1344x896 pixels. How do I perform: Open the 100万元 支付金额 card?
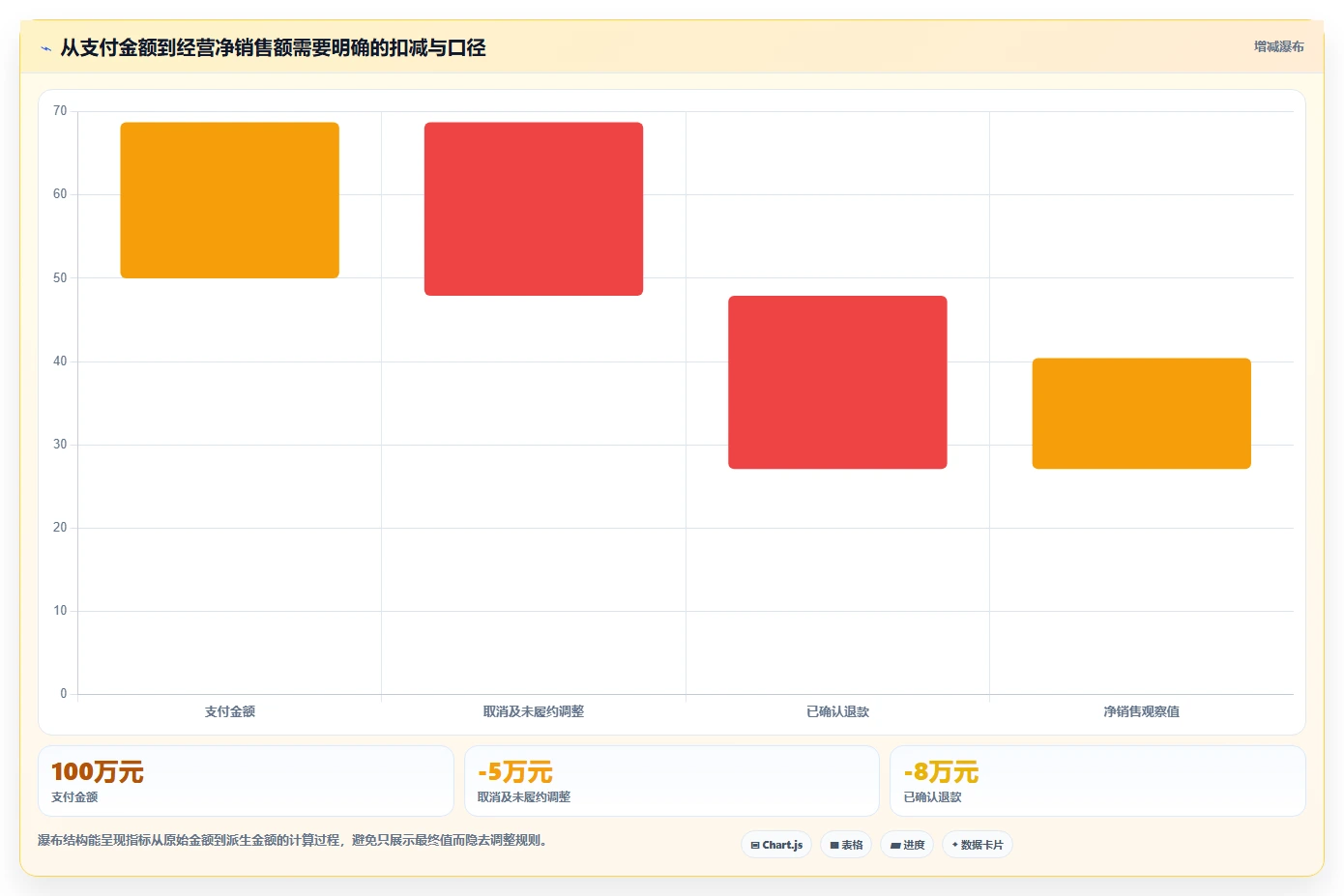coord(246,781)
